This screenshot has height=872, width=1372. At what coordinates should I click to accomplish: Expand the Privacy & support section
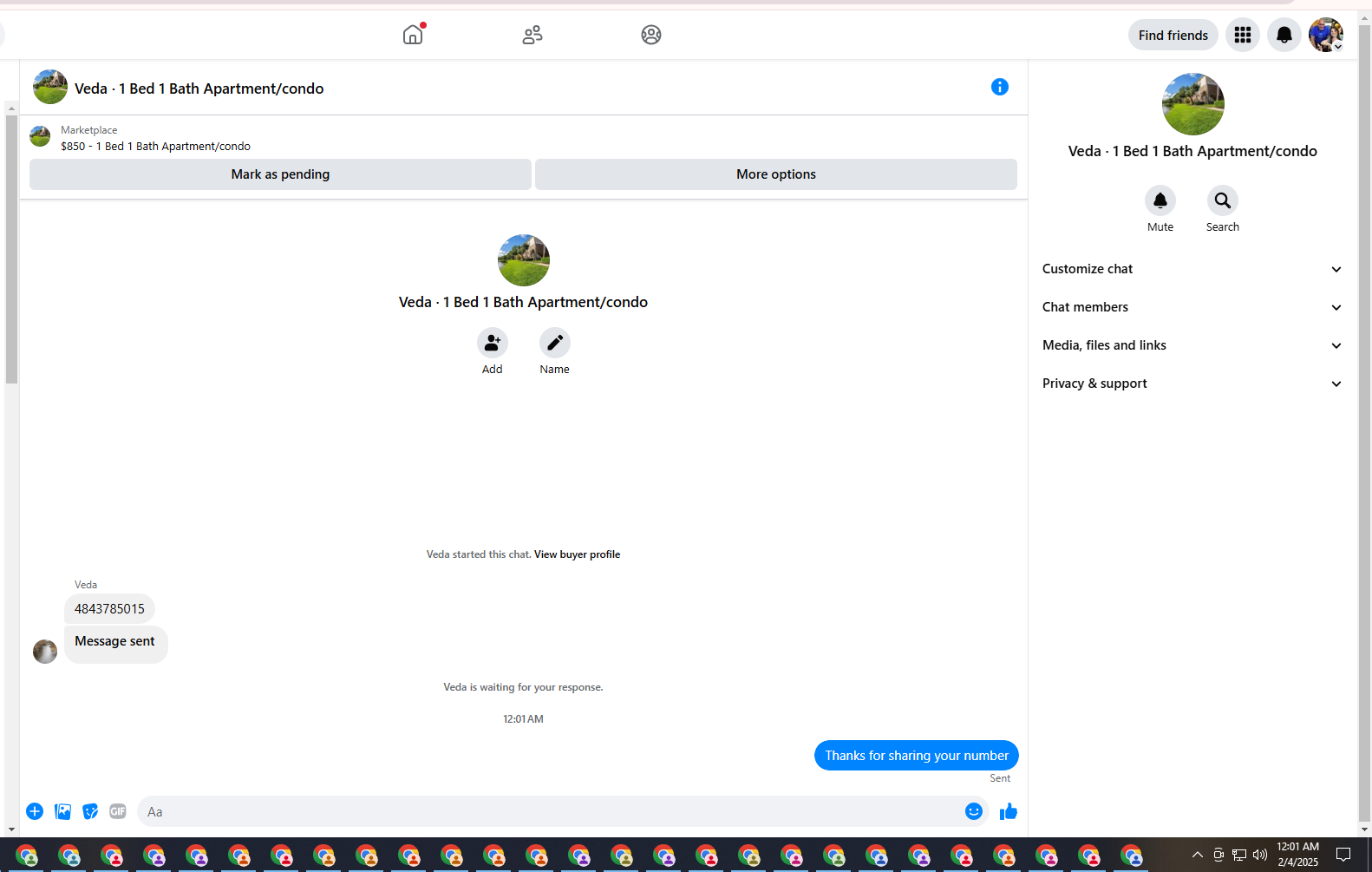(1192, 384)
